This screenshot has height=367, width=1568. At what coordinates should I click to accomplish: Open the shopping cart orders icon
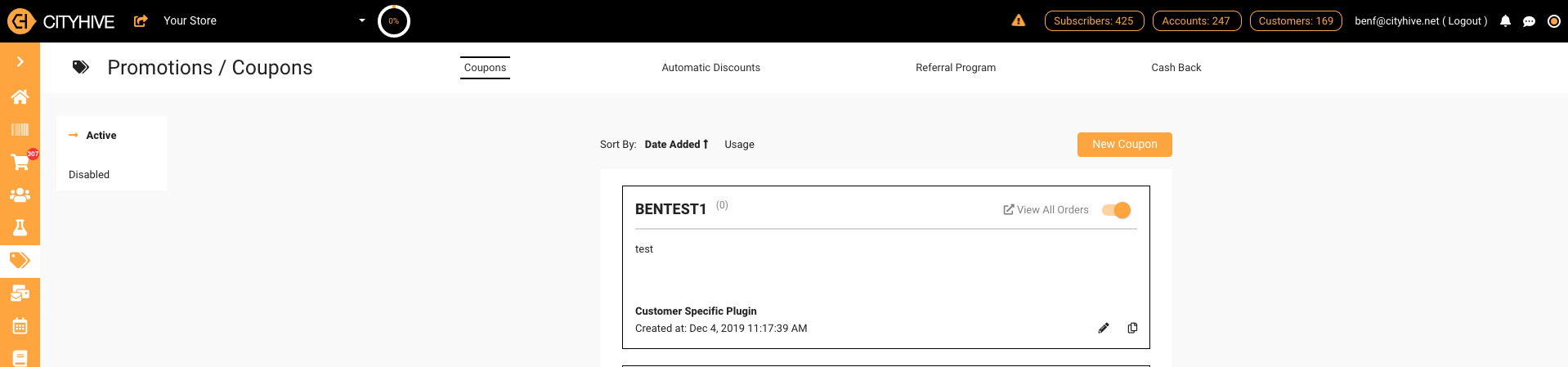click(20, 162)
